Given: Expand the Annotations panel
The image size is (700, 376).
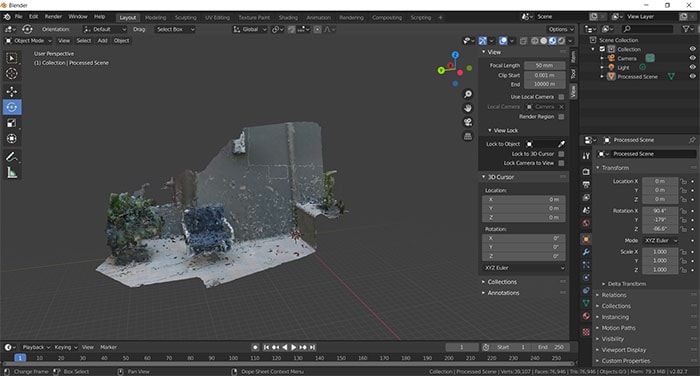Looking at the screenshot, I should pyautogui.click(x=503, y=293).
